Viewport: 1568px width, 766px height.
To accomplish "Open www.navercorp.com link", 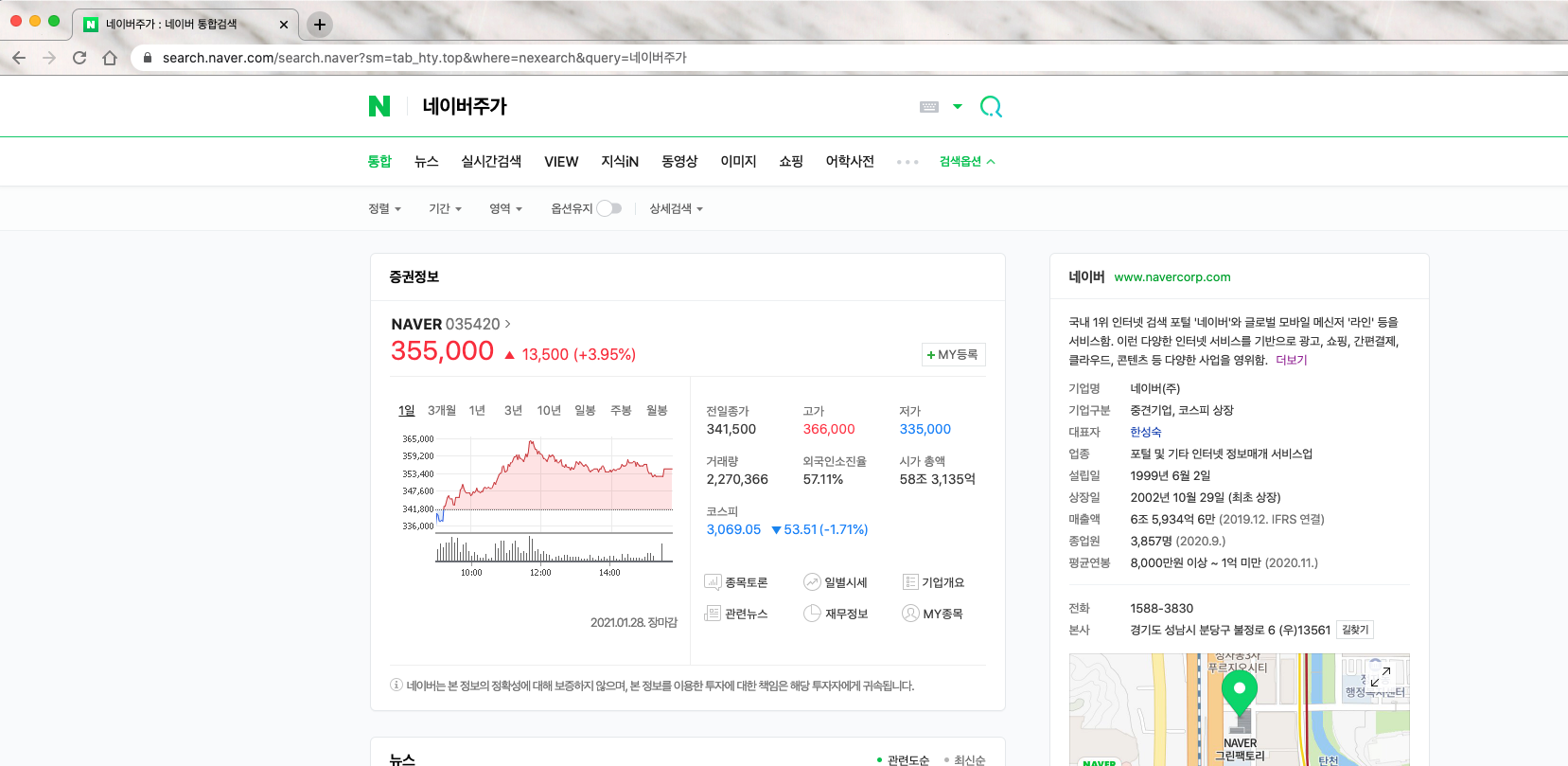I will 1172,277.
